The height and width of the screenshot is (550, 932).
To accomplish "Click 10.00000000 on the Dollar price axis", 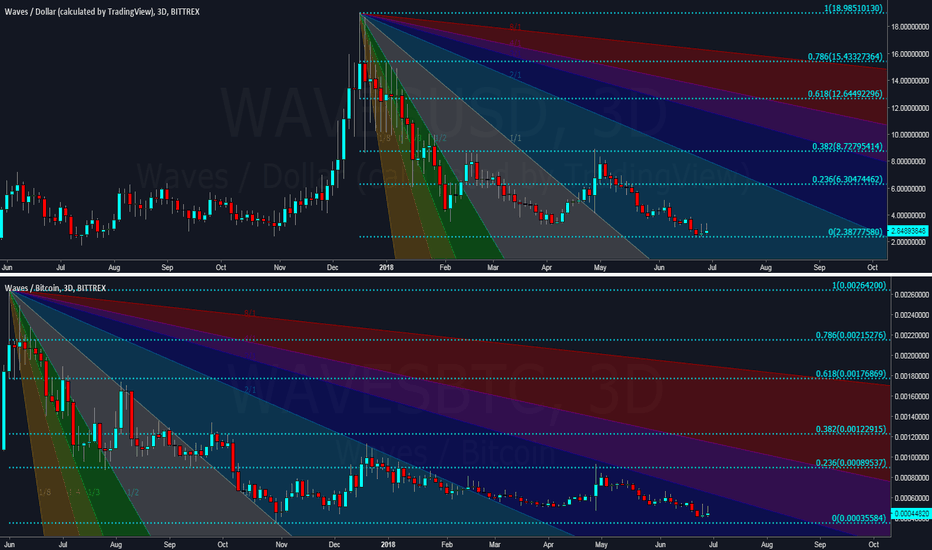I will click(x=909, y=134).
